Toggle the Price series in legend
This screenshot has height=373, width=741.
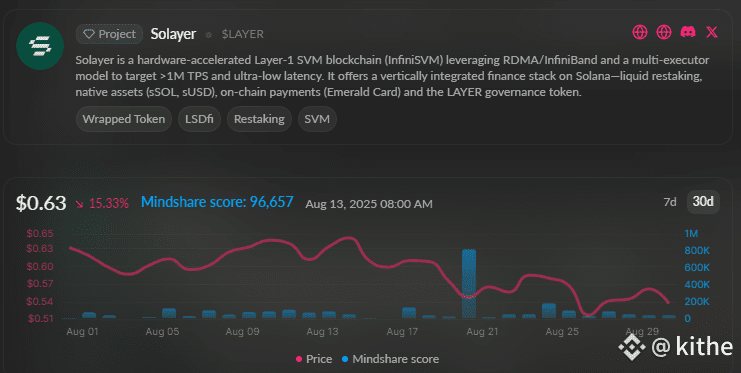coord(314,359)
